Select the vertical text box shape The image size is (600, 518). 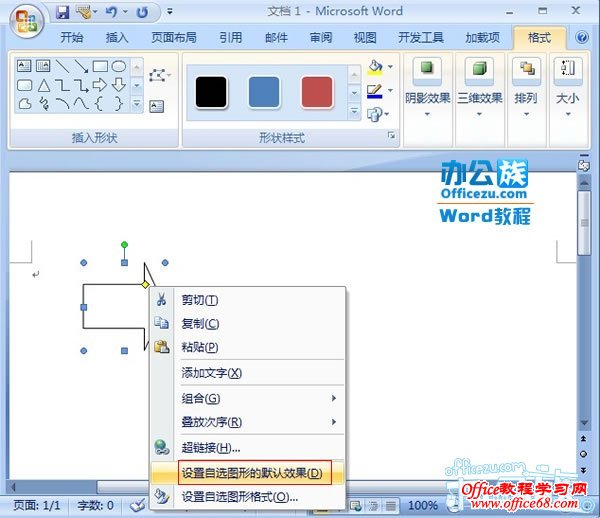43,66
